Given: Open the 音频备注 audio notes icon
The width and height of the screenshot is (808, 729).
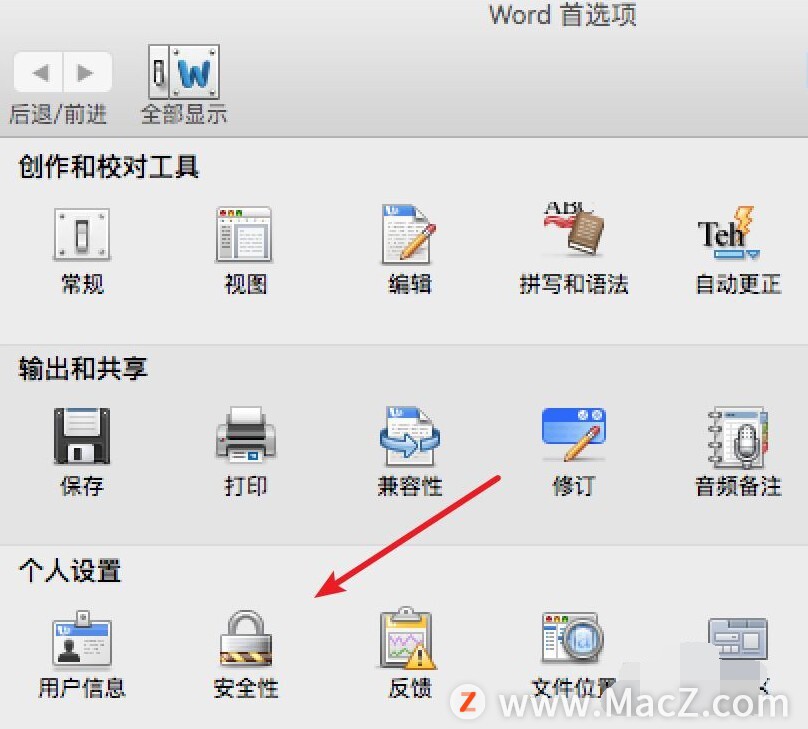Looking at the screenshot, I should click(x=738, y=437).
